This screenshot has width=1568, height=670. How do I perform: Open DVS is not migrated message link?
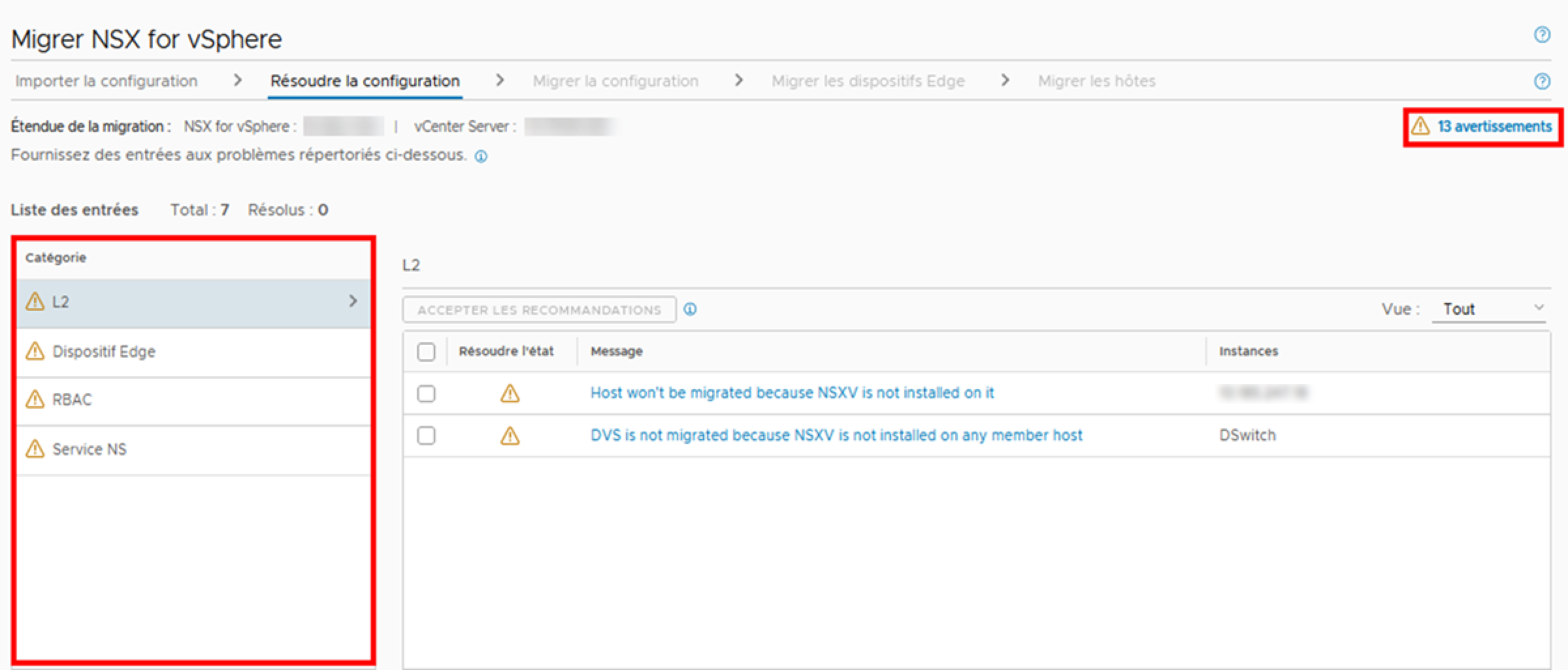[x=836, y=436]
